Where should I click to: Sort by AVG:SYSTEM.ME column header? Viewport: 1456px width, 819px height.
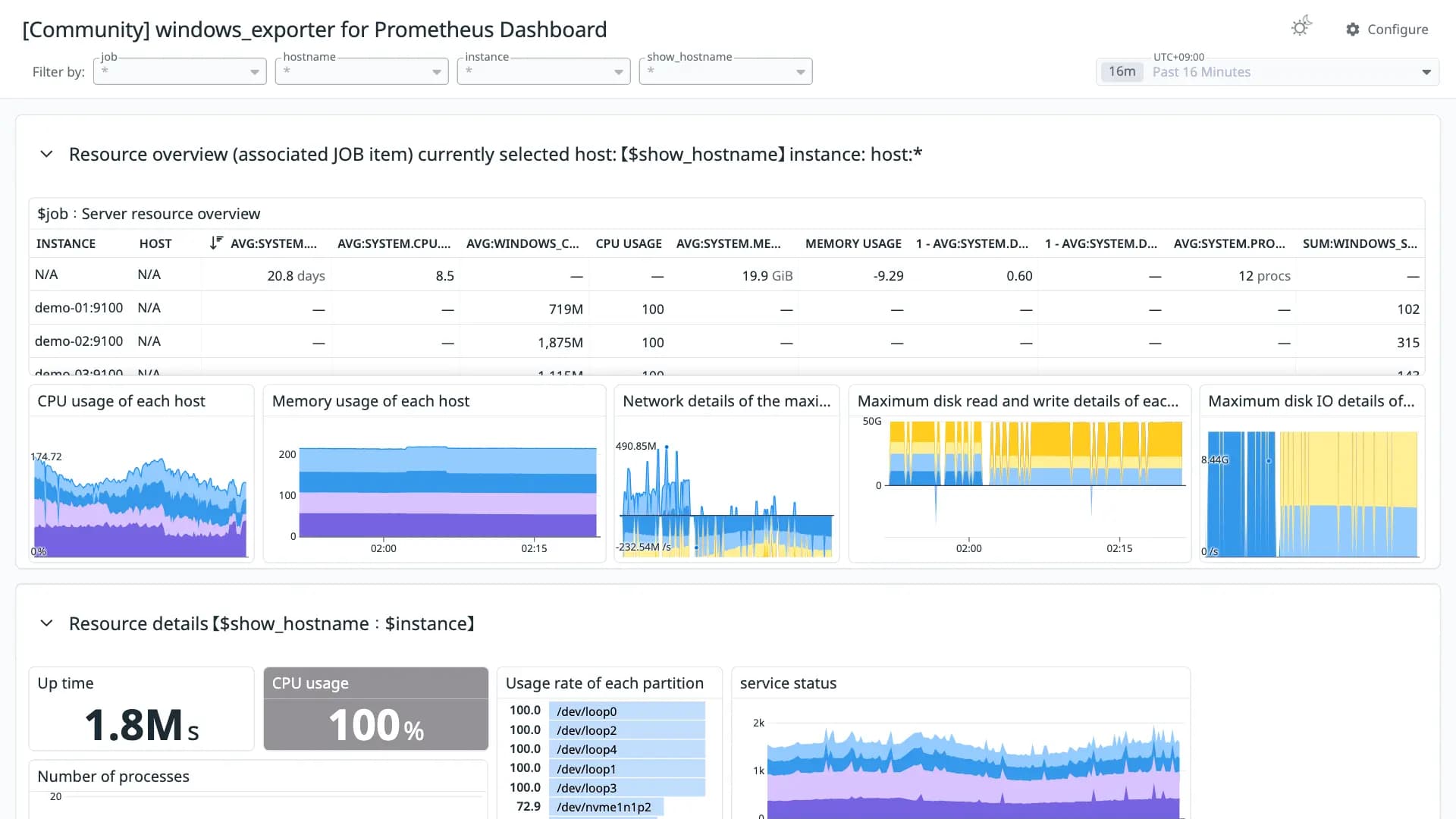pyautogui.click(x=728, y=243)
